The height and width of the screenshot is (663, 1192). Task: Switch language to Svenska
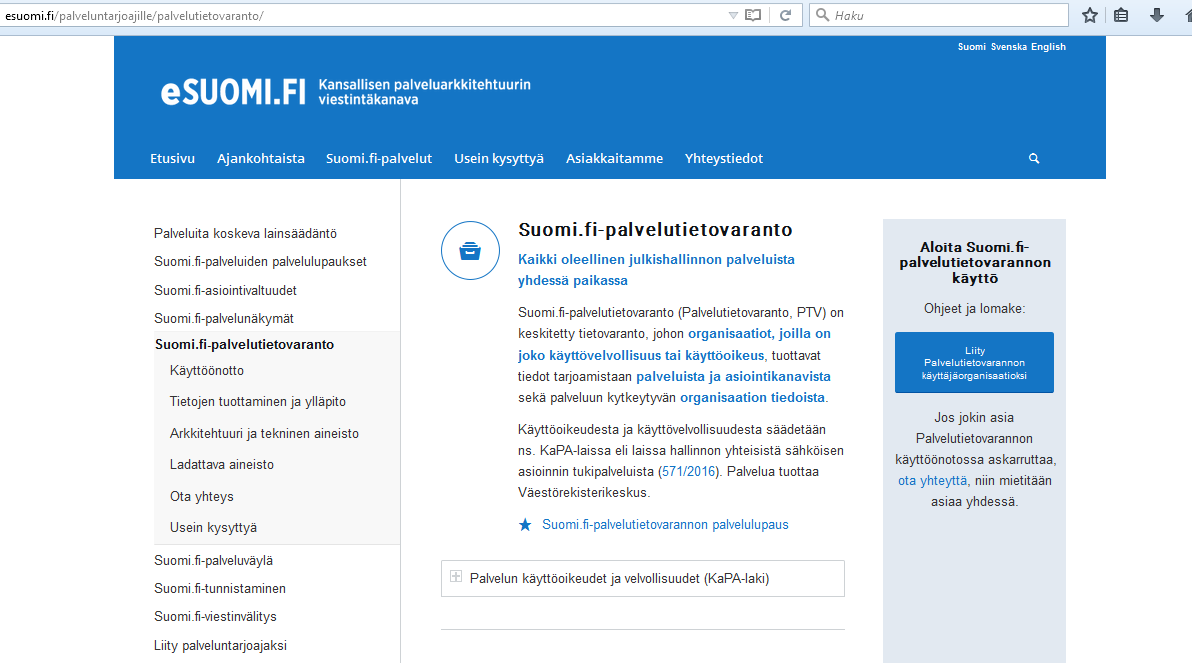pyautogui.click(x=1009, y=46)
